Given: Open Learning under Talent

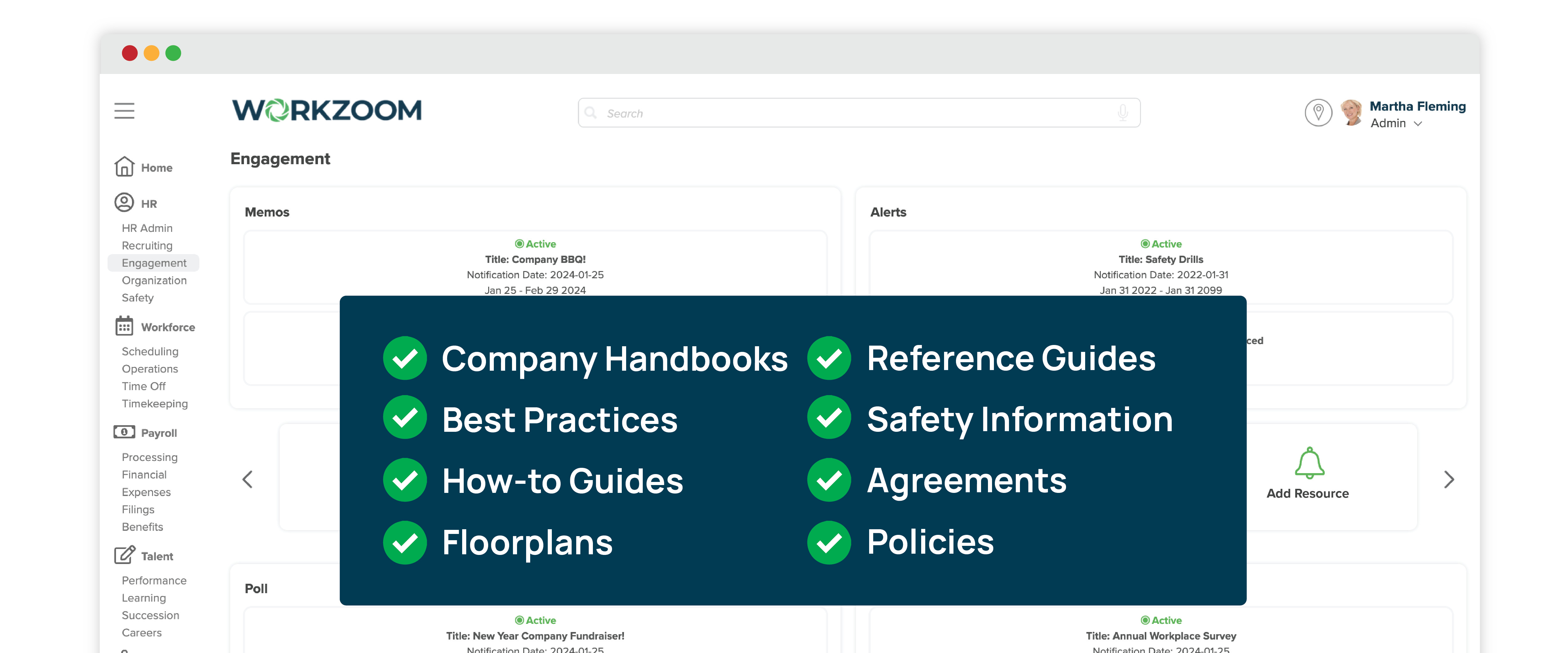Looking at the screenshot, I should tap(144, 598).
